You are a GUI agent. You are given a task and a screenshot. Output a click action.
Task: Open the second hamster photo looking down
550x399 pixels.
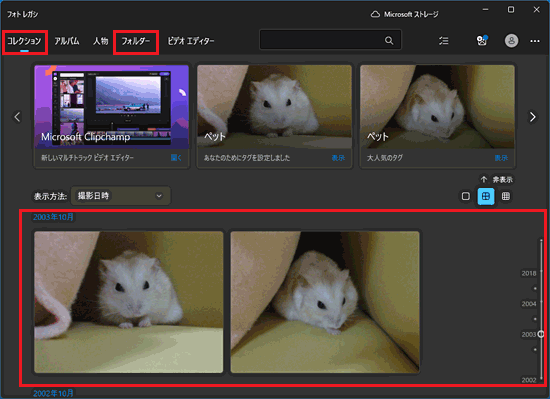[x=325, y=302]
